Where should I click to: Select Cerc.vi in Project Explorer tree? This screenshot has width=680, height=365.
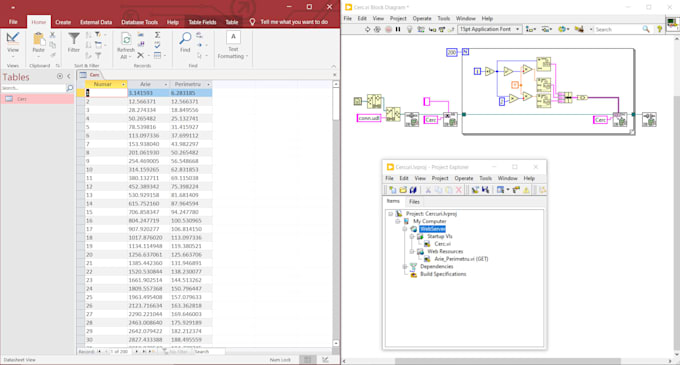pyautogui.click(x=442, y=244)
